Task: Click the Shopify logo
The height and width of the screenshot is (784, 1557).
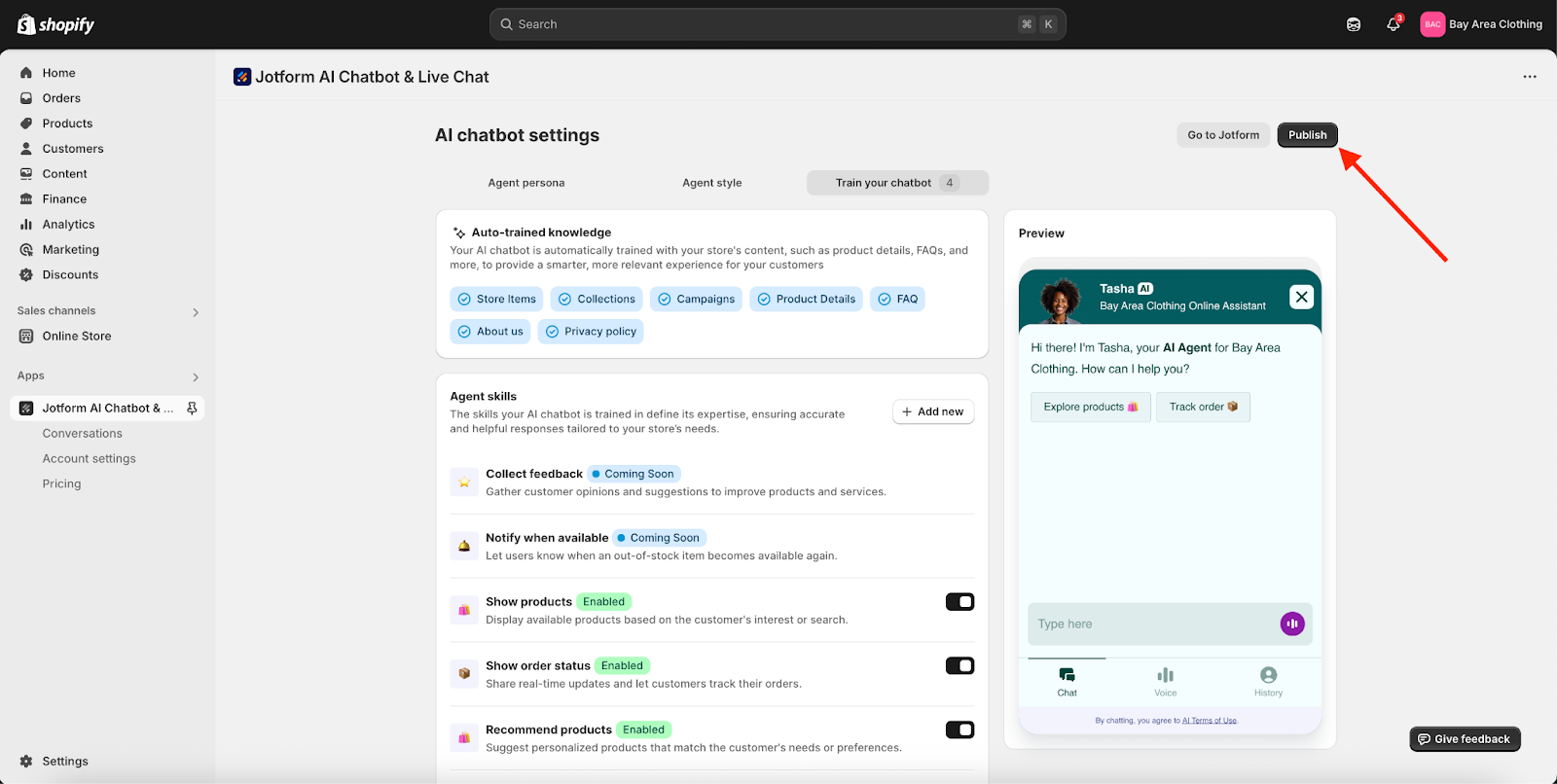Action: (55, 24)
